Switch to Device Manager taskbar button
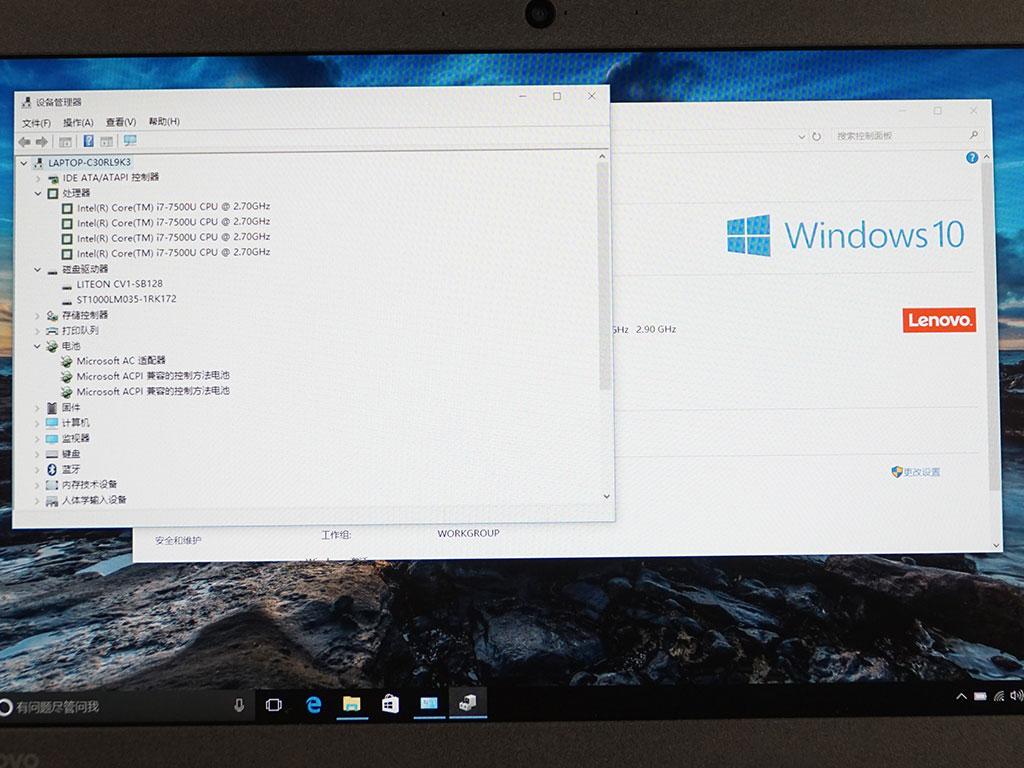The image size is (1024, 768). click(x=468, y=703)
